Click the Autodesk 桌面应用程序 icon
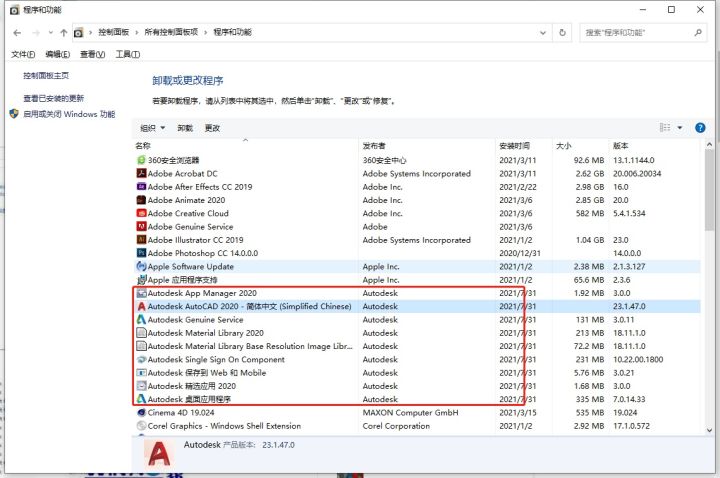720x478 pixels. [141, 399]
